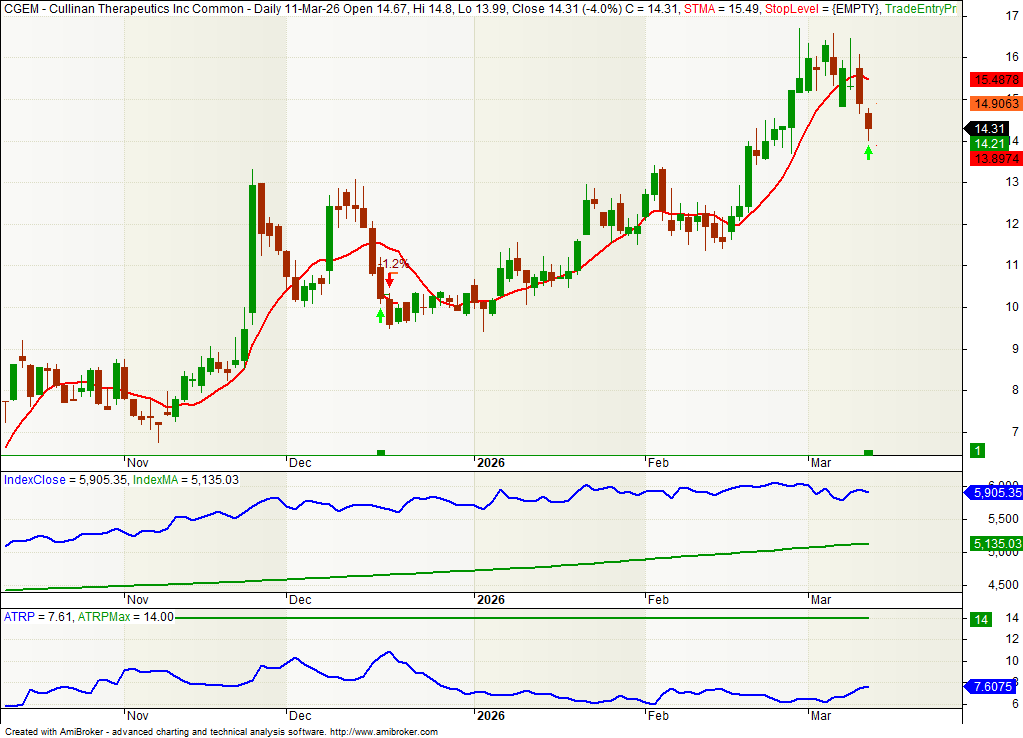Click the green 14.21 price tag
Viewport: 1023px width, 738px height.
point(989,144)
